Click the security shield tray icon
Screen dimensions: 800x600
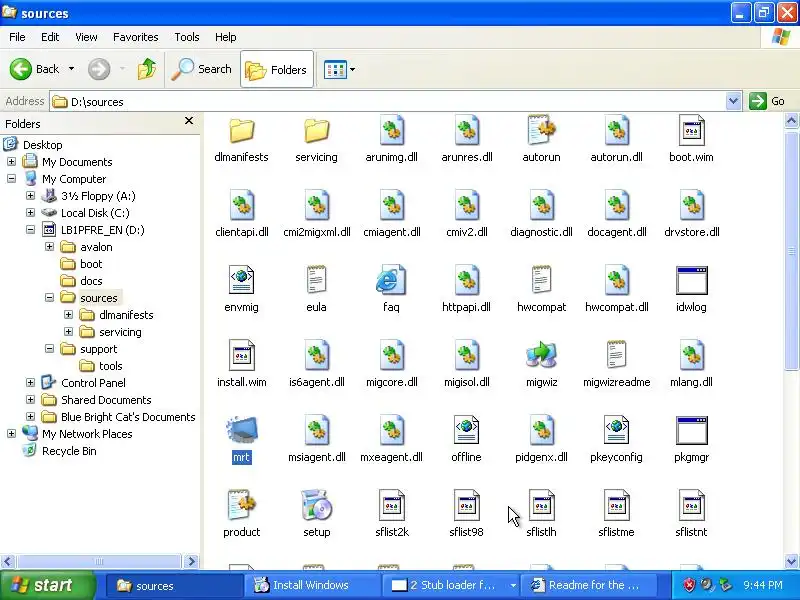pyautogui.click(x=689, y=585)
